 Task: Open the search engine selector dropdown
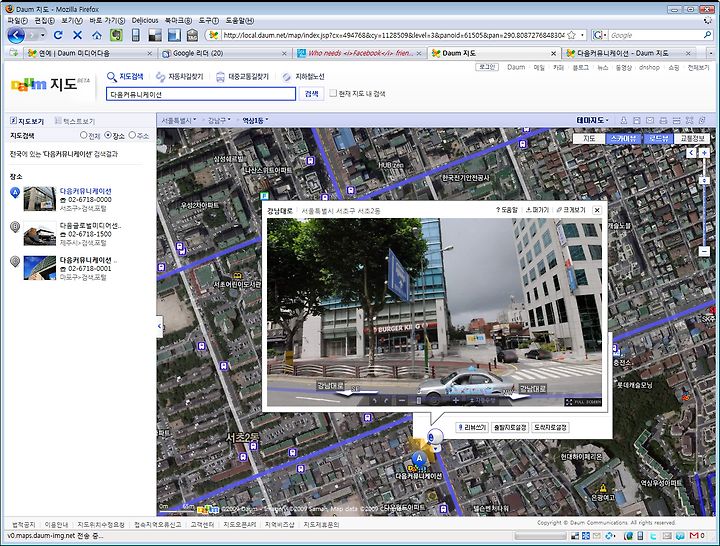click(x=600, y=35)
